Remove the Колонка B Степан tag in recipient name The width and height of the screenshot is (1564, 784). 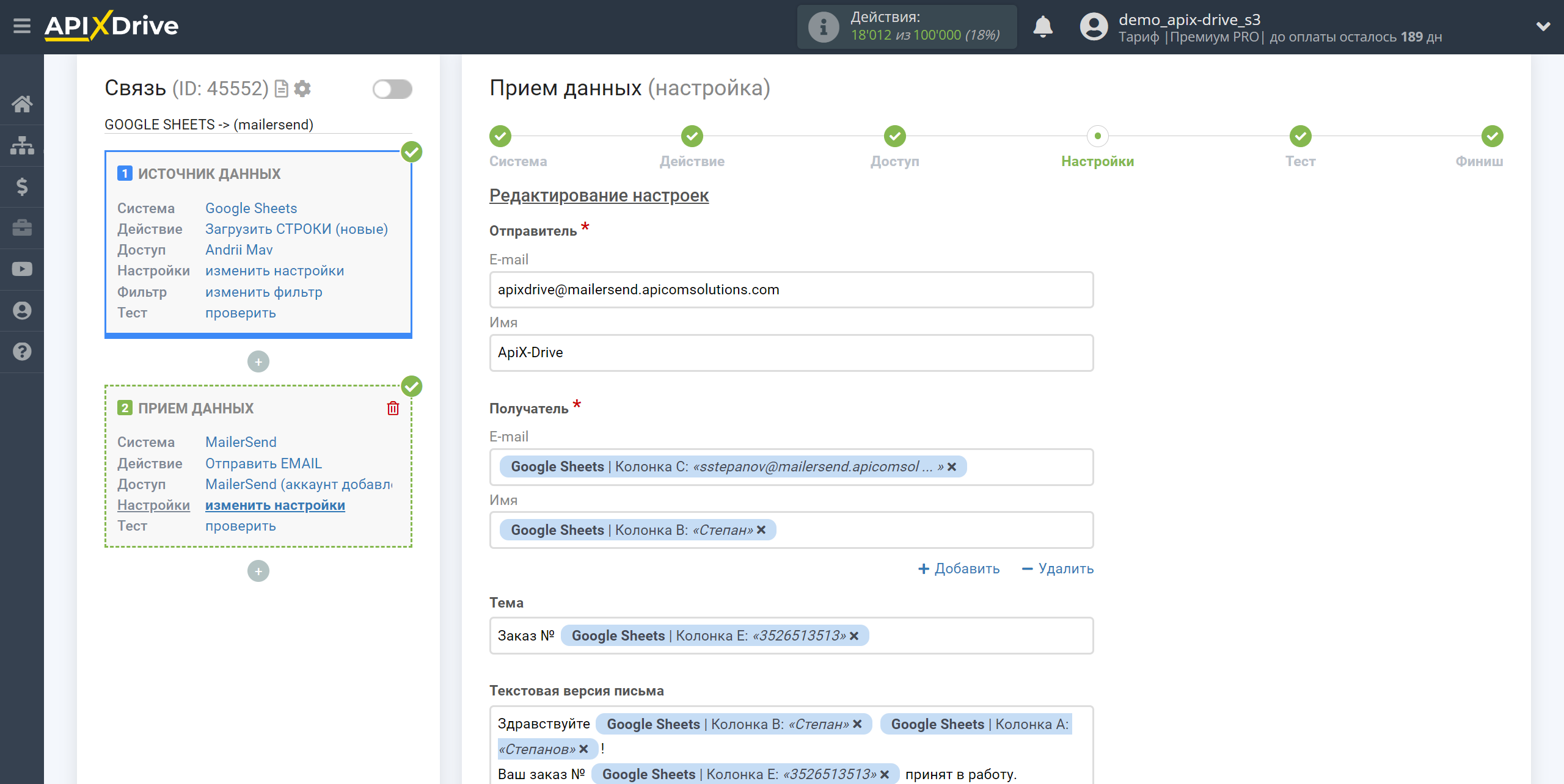coord(761,530)
